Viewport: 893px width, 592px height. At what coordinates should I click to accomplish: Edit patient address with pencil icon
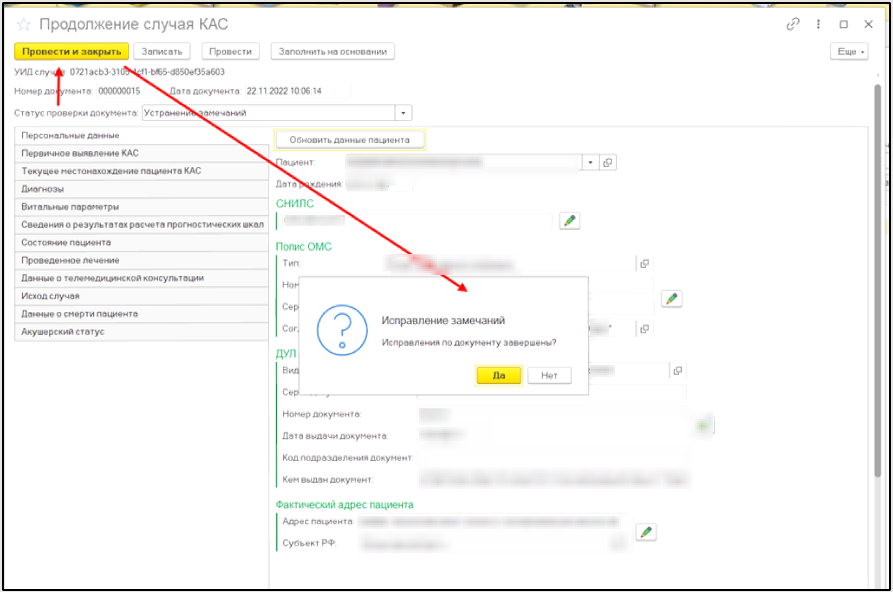[x=646, y=532]
